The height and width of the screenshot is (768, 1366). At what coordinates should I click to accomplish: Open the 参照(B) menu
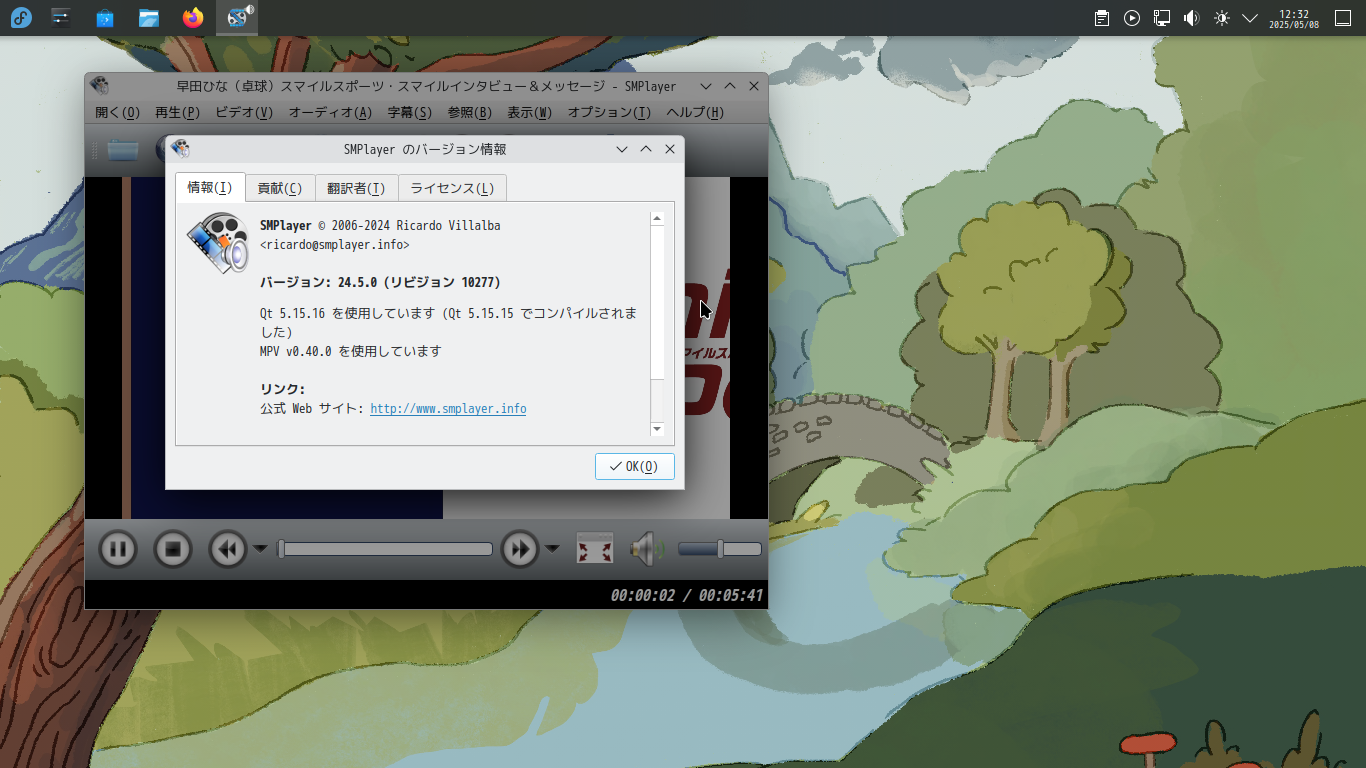[x=469, y=112]
